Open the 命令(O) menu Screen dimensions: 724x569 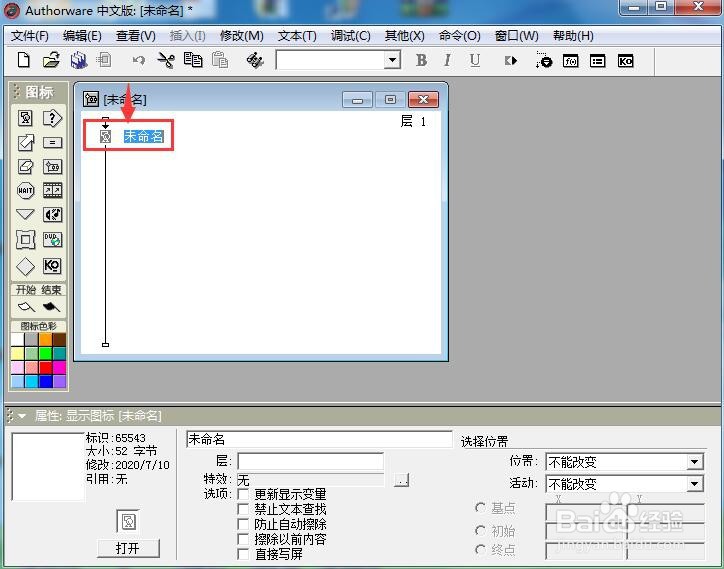(459, 36)
